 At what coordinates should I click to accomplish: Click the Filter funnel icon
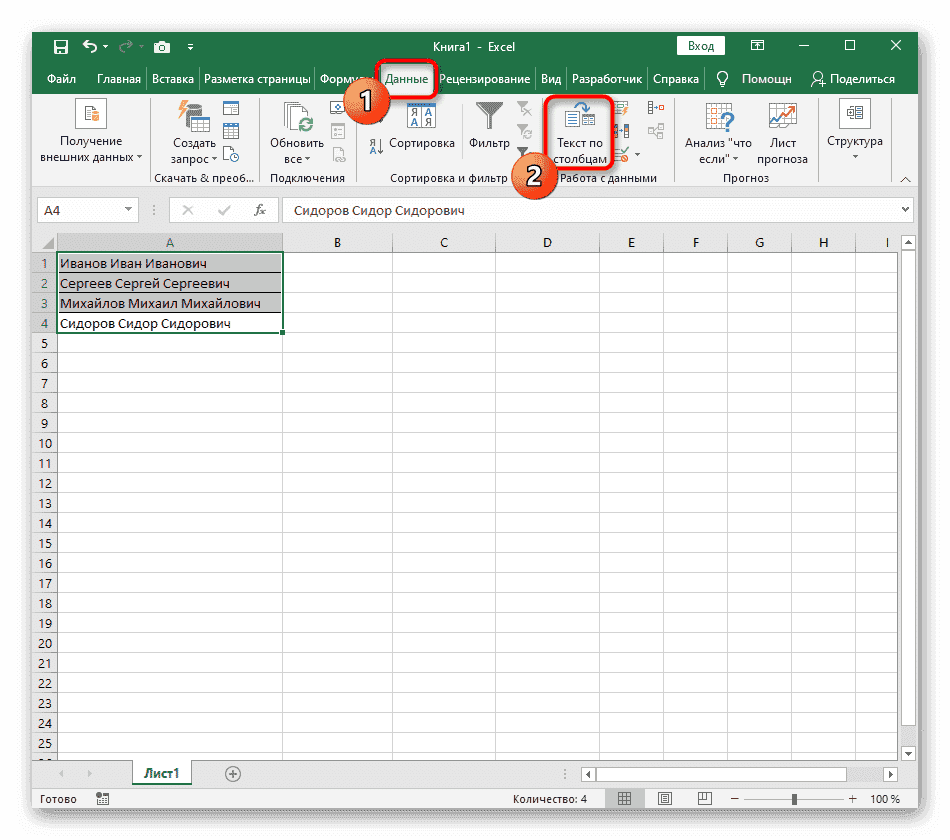click(x=489, y=117)
